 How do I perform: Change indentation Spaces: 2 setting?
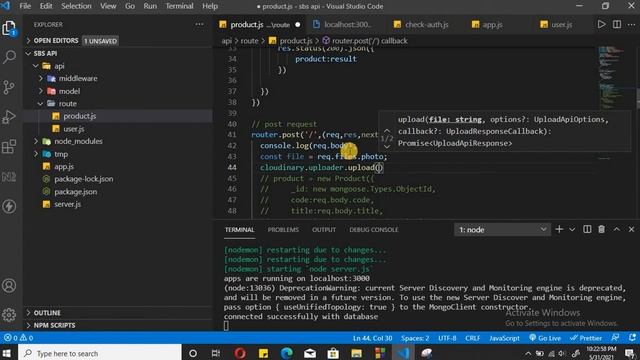[415, 338]
